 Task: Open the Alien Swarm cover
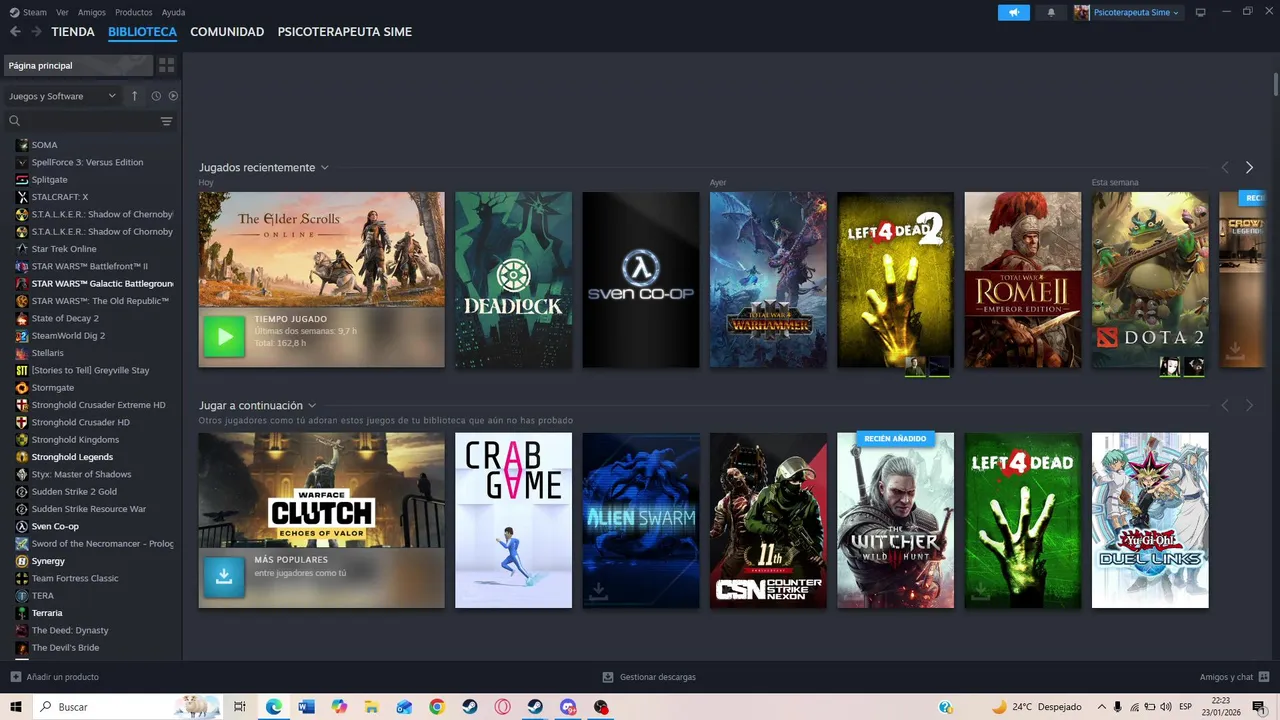pos(641,520)
